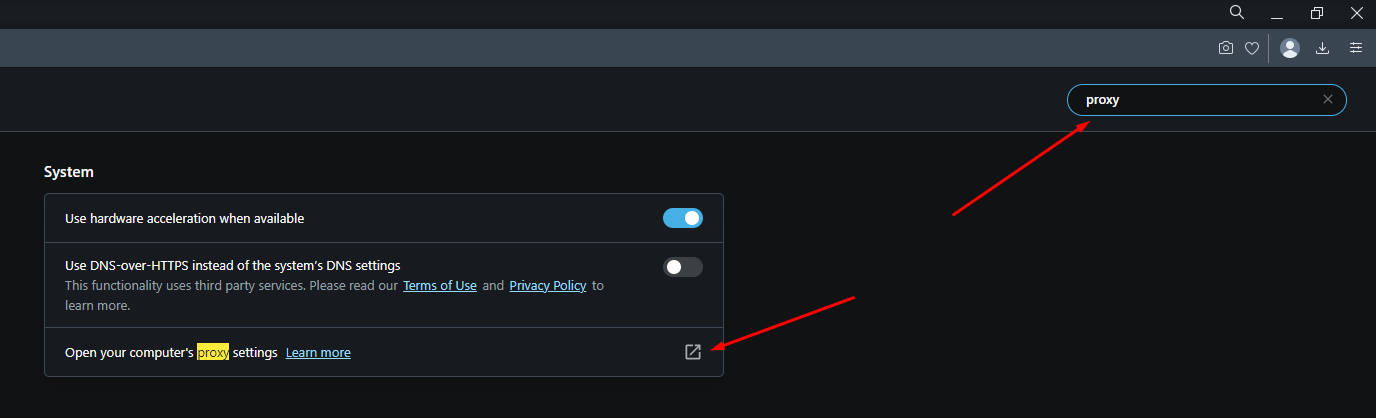Click the Use hardware acceleration when available label
This screenshot has width=1376, height=418.
(185, 218)
